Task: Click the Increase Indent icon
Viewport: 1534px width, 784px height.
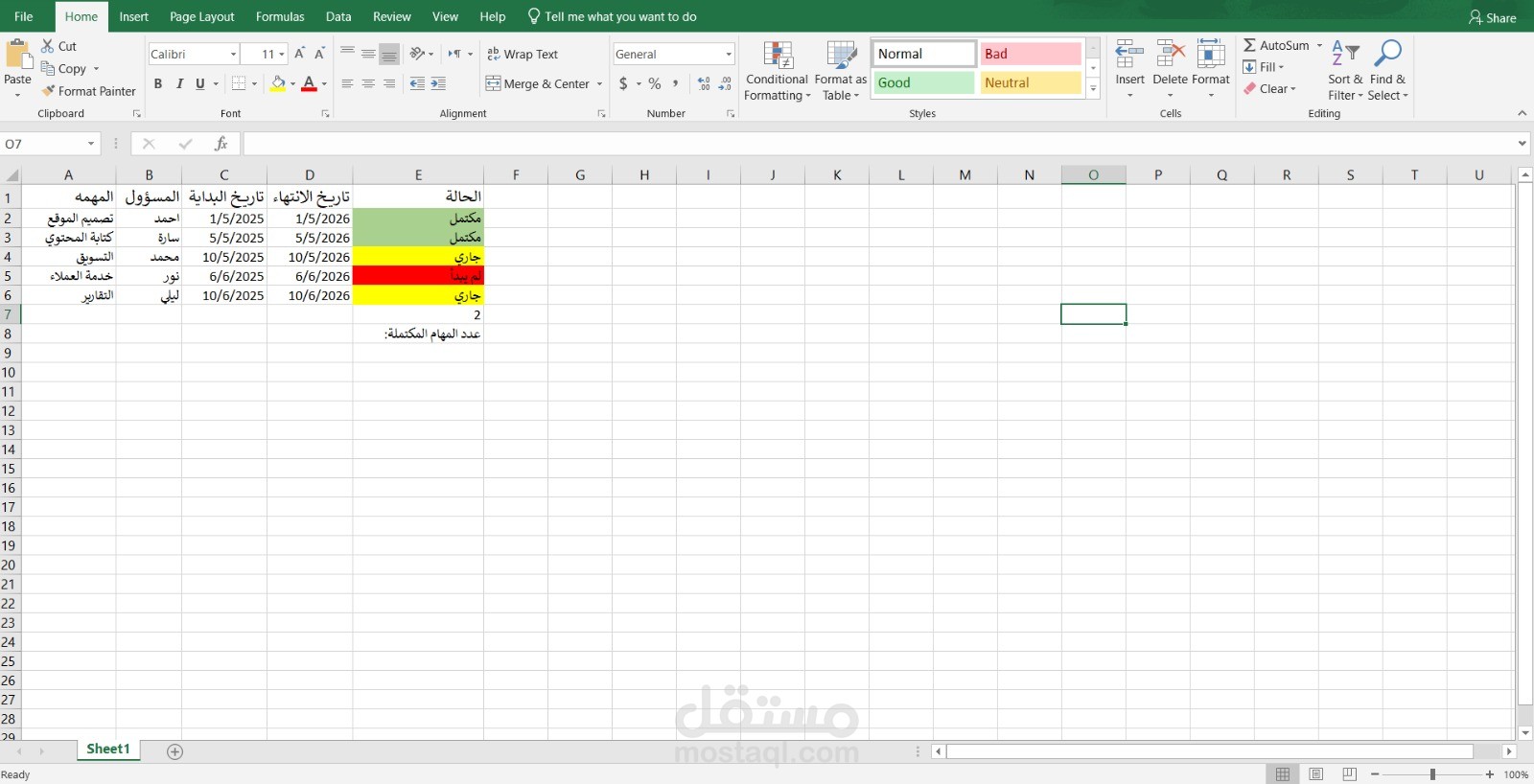Action: [438, 83]
